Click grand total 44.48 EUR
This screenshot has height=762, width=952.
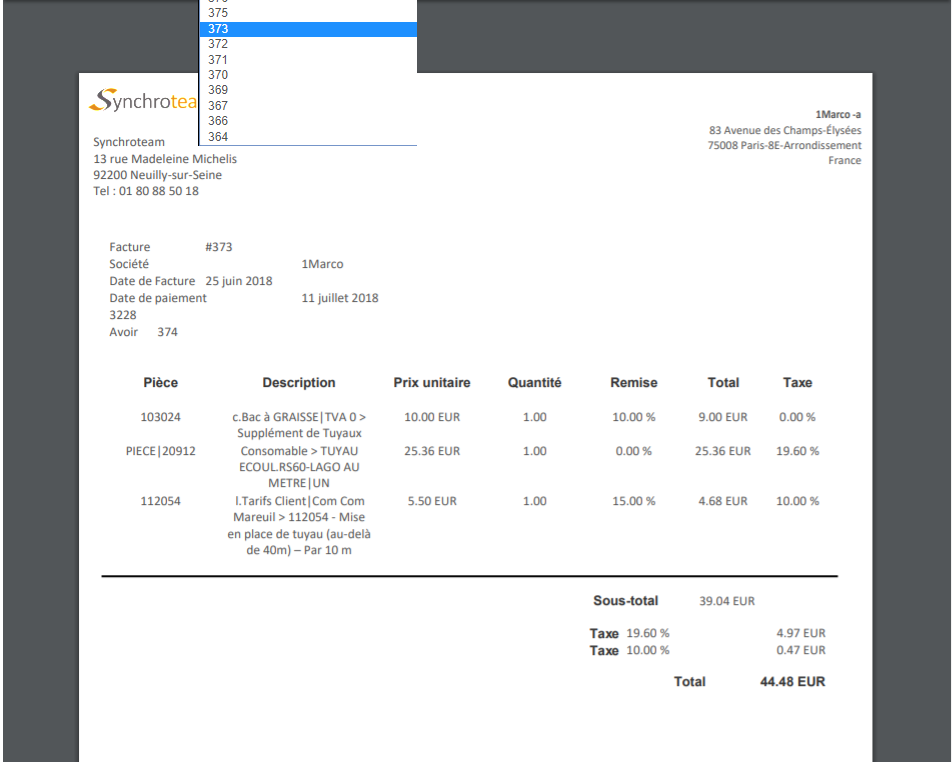click(x=792, y=682)
